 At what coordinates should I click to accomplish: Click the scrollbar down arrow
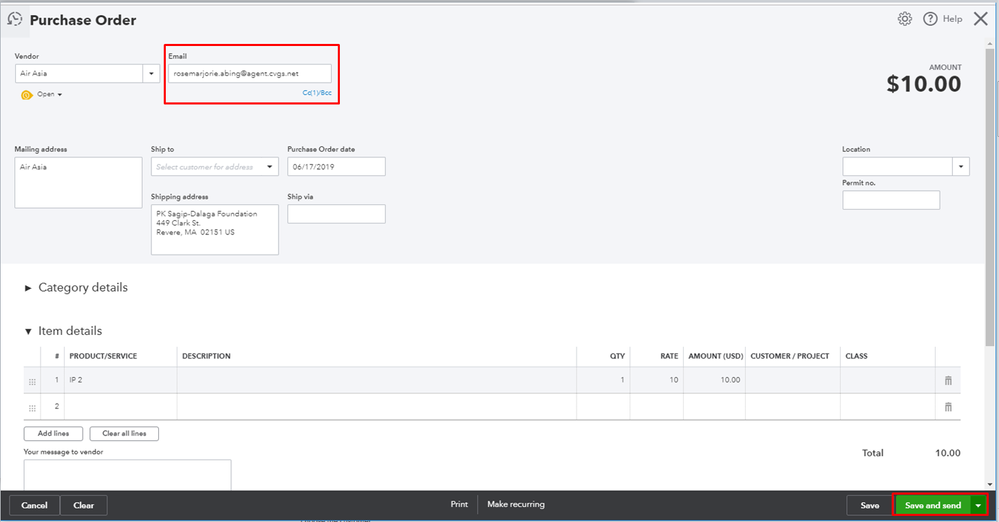[989, 485]
